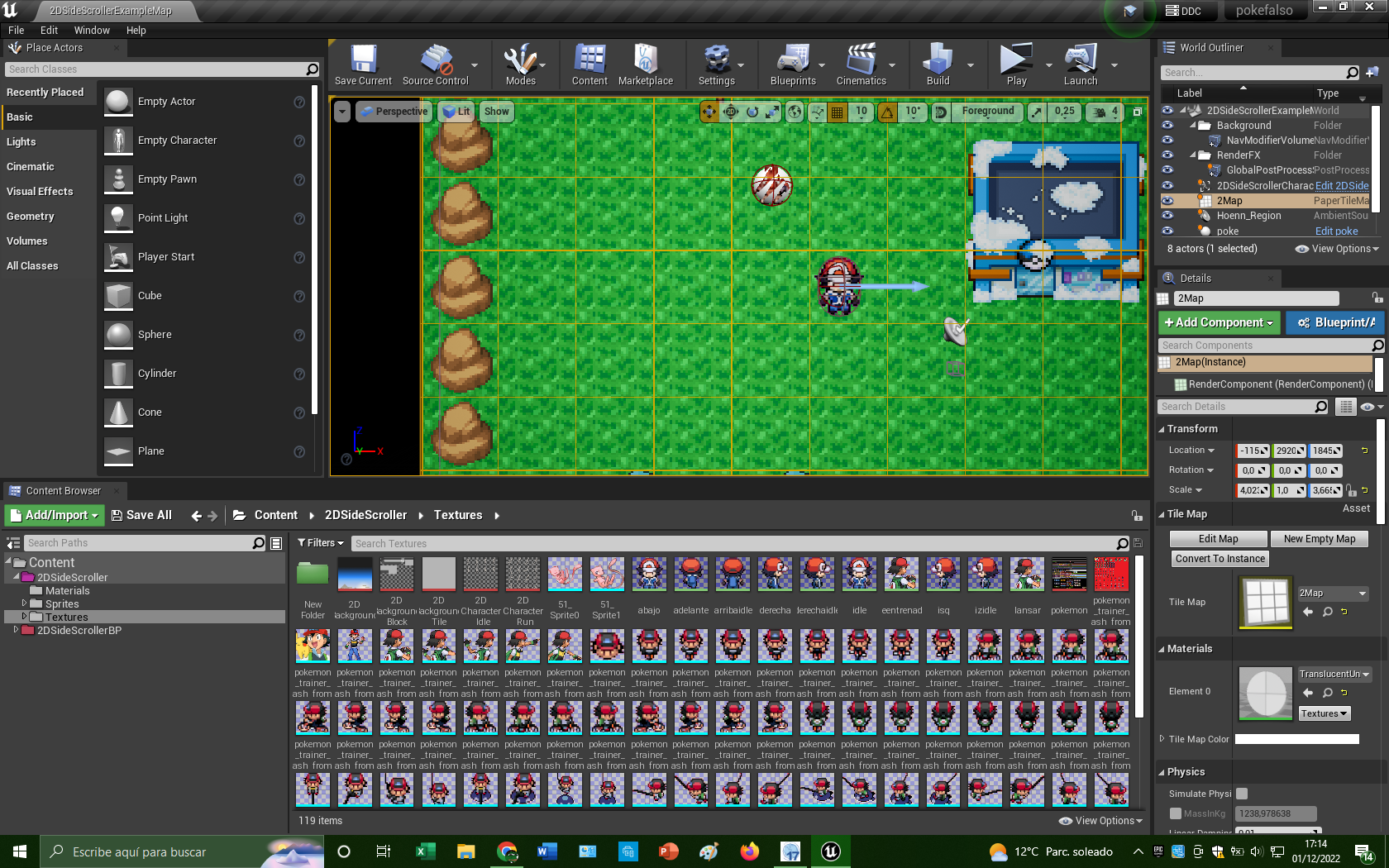Browse to Tile Map asset magnifier icon
Image resolution: width=1389 pixels, height=868 pixels.
[x=1327, y=612]
